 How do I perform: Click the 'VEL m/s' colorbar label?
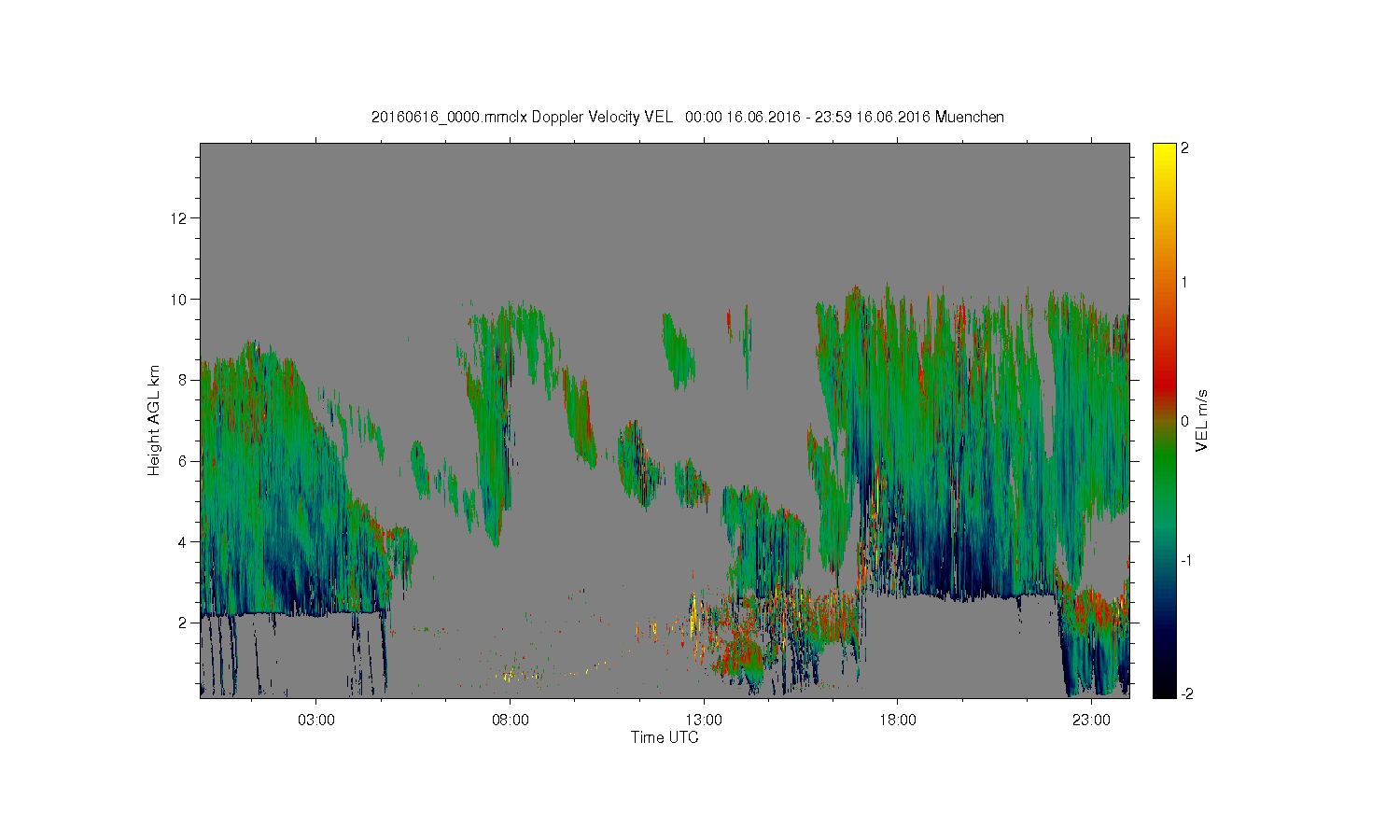pyautogui.click(x=1202, y=421)
